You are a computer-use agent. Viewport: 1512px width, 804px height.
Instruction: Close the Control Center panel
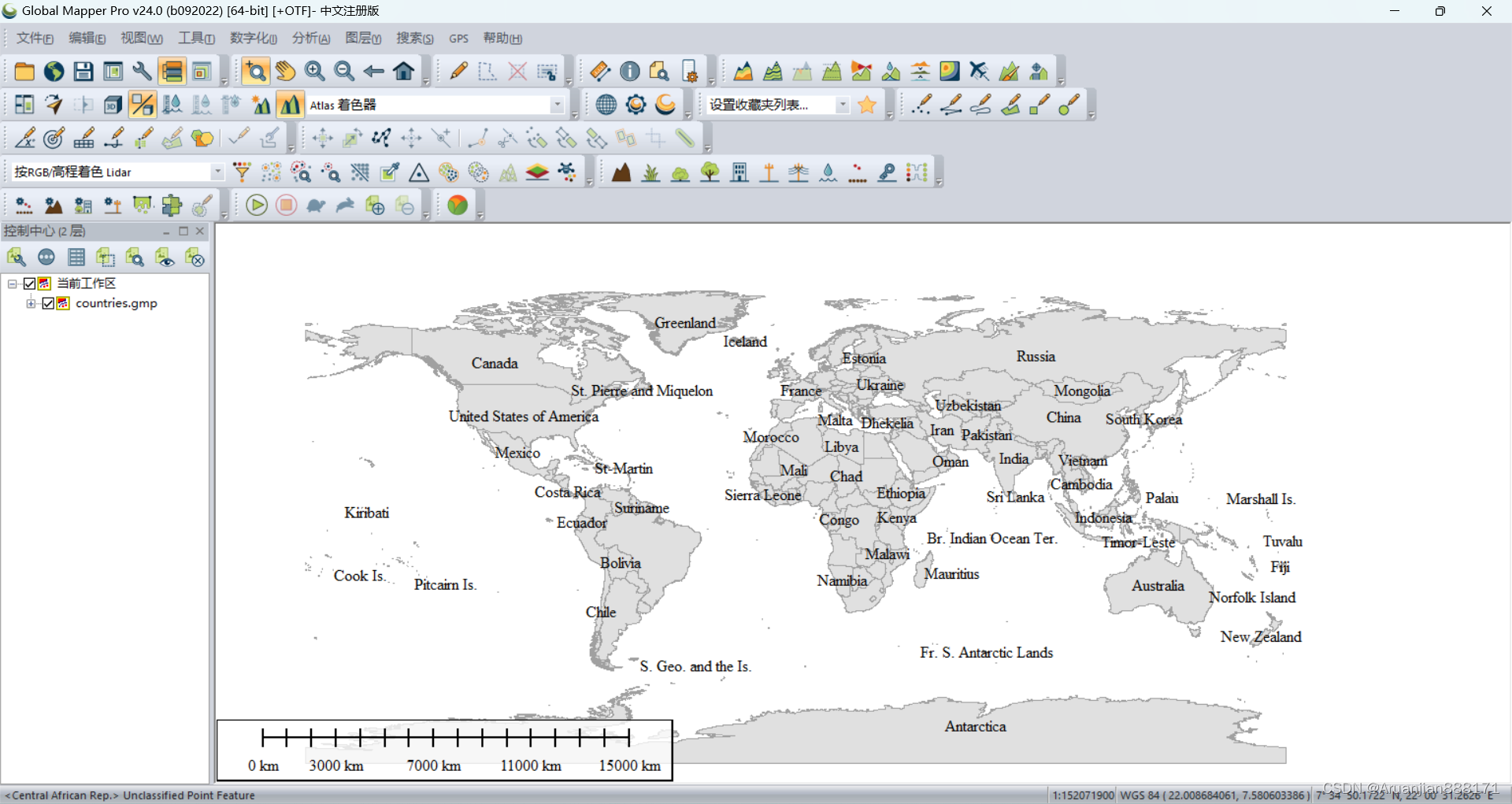tap(200, 231)
